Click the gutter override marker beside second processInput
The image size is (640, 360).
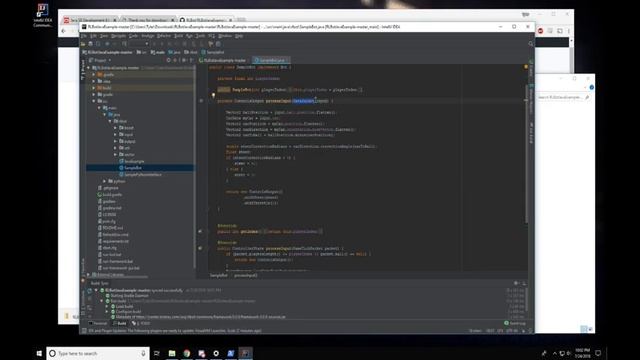200,248
